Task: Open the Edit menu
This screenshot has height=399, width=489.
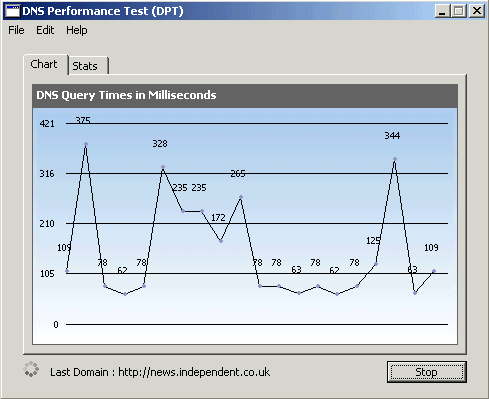Action: coord(45,30)
